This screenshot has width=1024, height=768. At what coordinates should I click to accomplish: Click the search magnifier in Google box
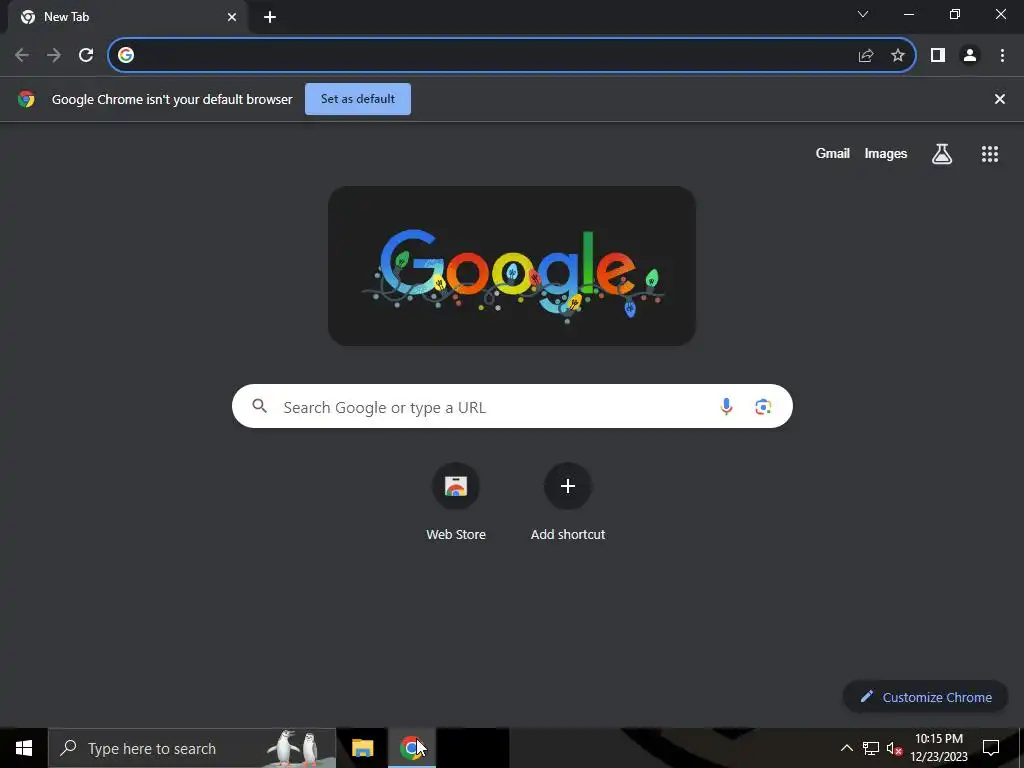point(259,406)
